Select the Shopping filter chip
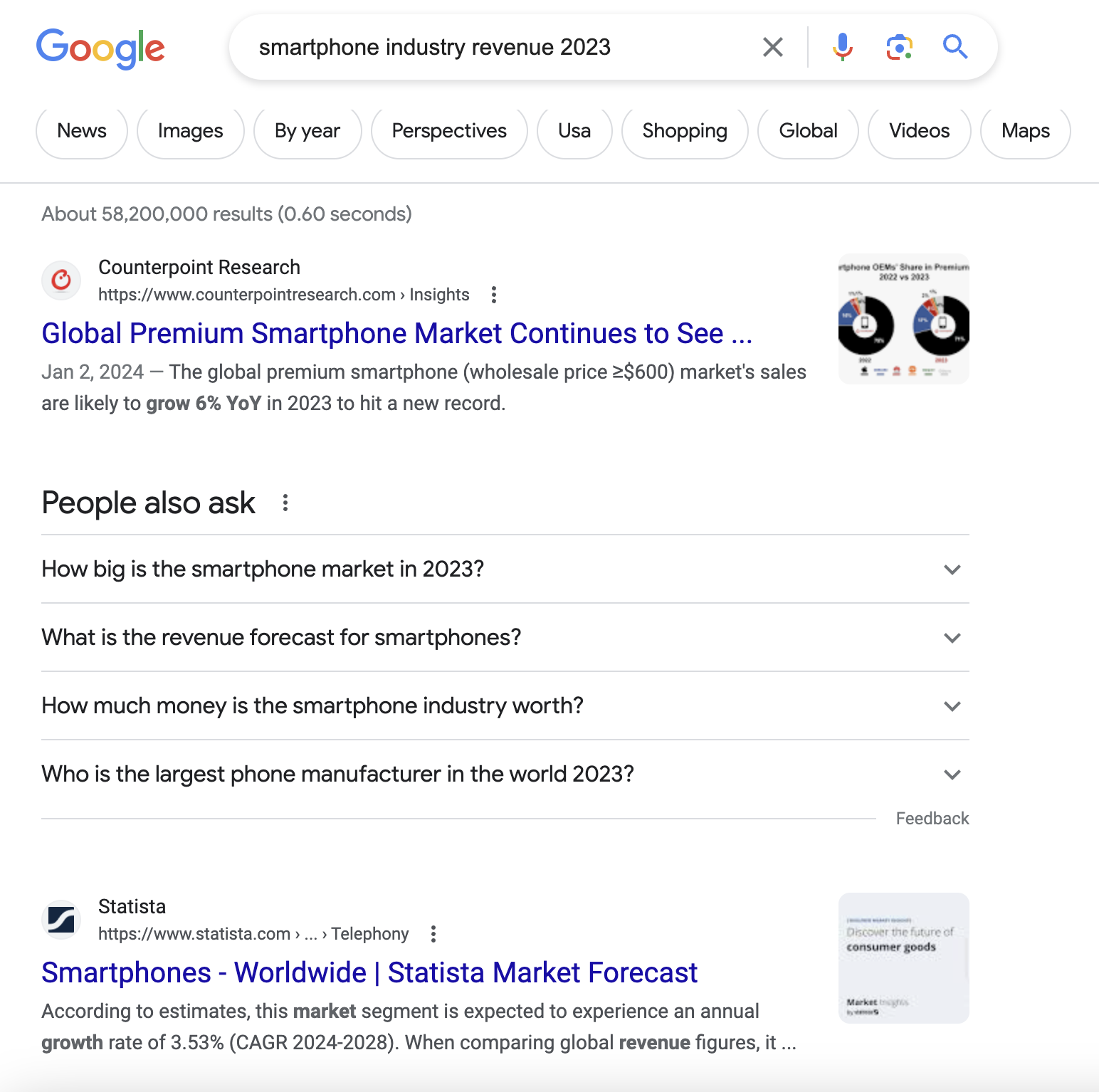The height and width of the screenshot is (1092, 1099). tap(684, 131)
